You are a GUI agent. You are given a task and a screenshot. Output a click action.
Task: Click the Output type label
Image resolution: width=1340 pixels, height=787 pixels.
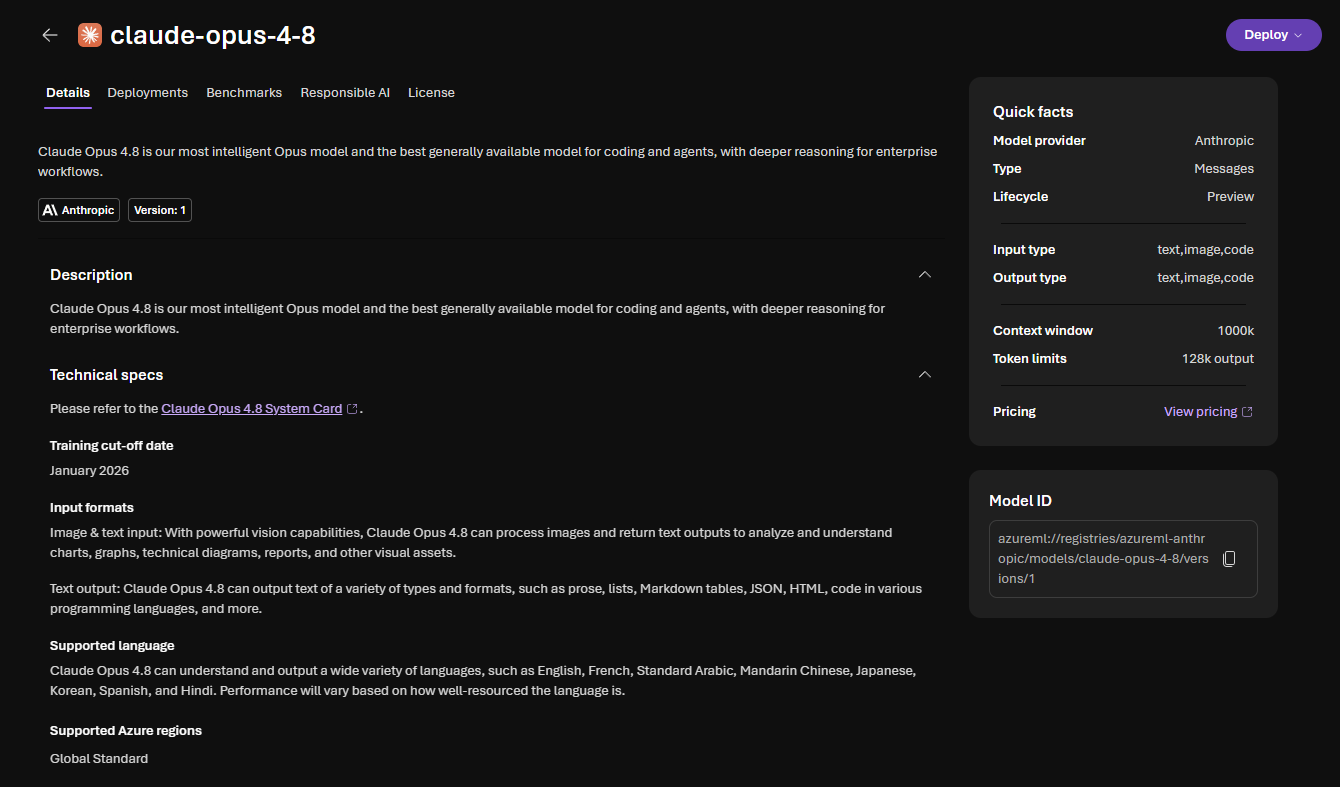coord(1030,278)
